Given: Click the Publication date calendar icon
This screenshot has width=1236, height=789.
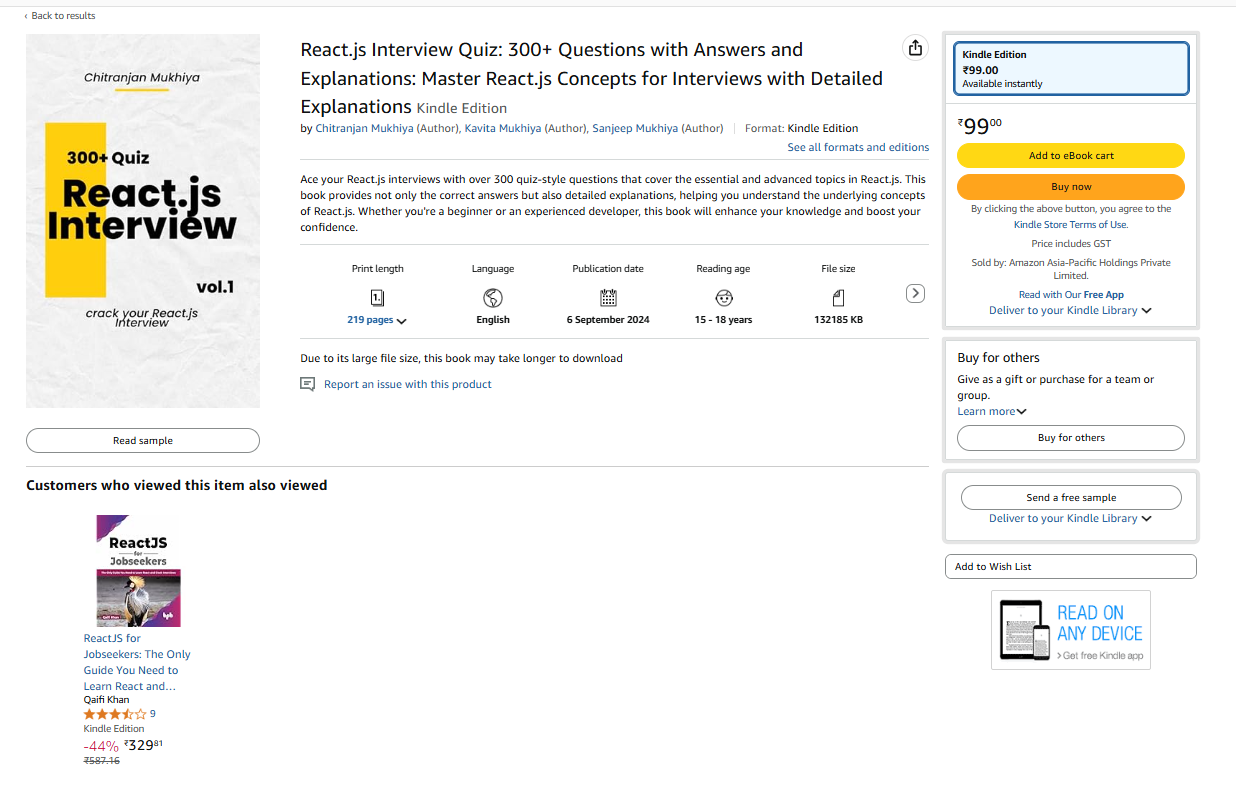Looking at the screenshot, I should point(608,298).
